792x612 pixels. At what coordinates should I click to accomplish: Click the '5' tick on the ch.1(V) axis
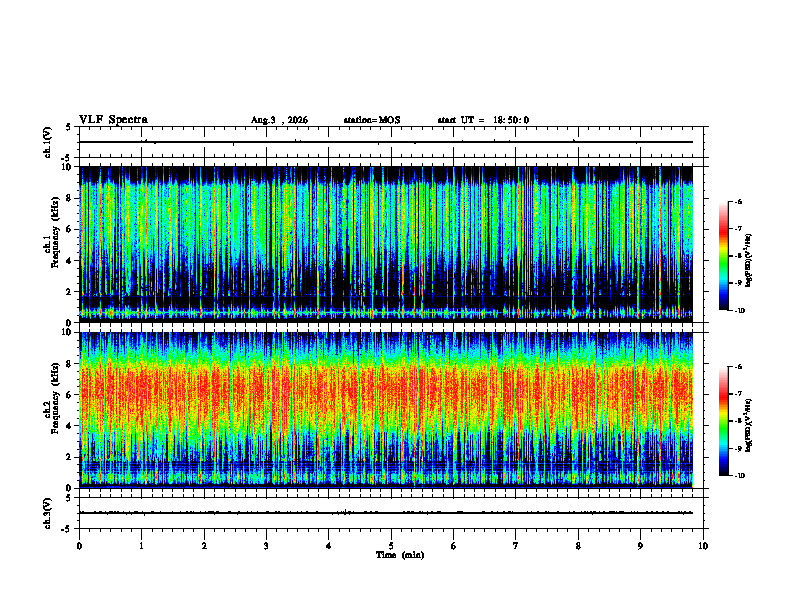coord(68,127)
